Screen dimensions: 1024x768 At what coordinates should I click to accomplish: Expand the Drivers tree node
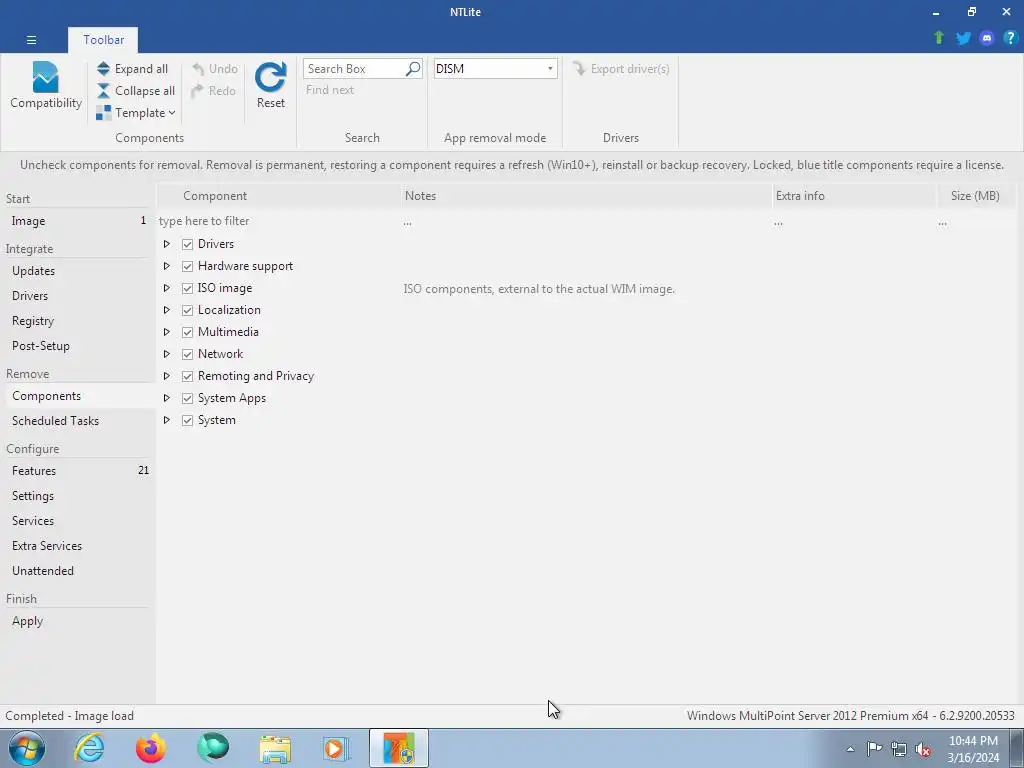click(x=167, y=244)
